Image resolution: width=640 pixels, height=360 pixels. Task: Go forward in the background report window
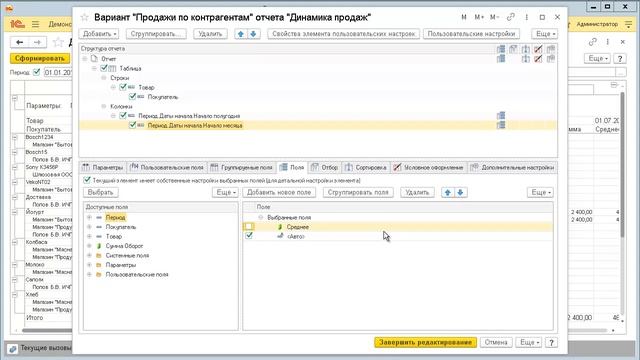(37, 42)
